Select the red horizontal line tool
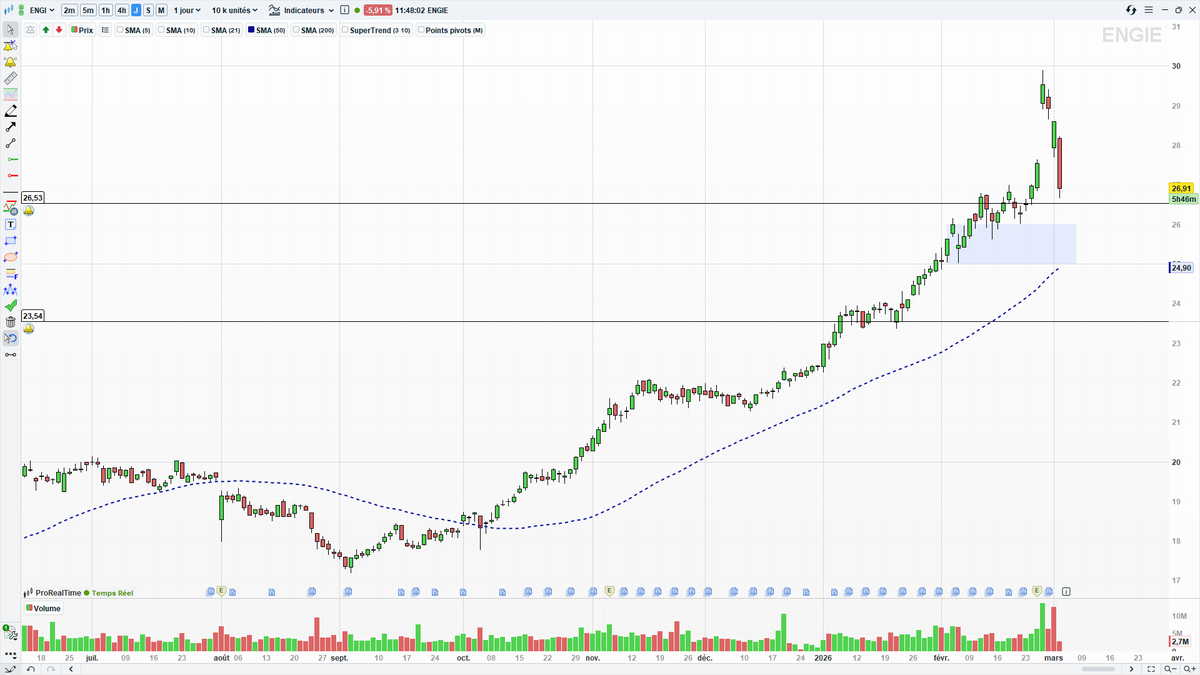This screenshot has width=1200, height=675. [x=11, y=176]
